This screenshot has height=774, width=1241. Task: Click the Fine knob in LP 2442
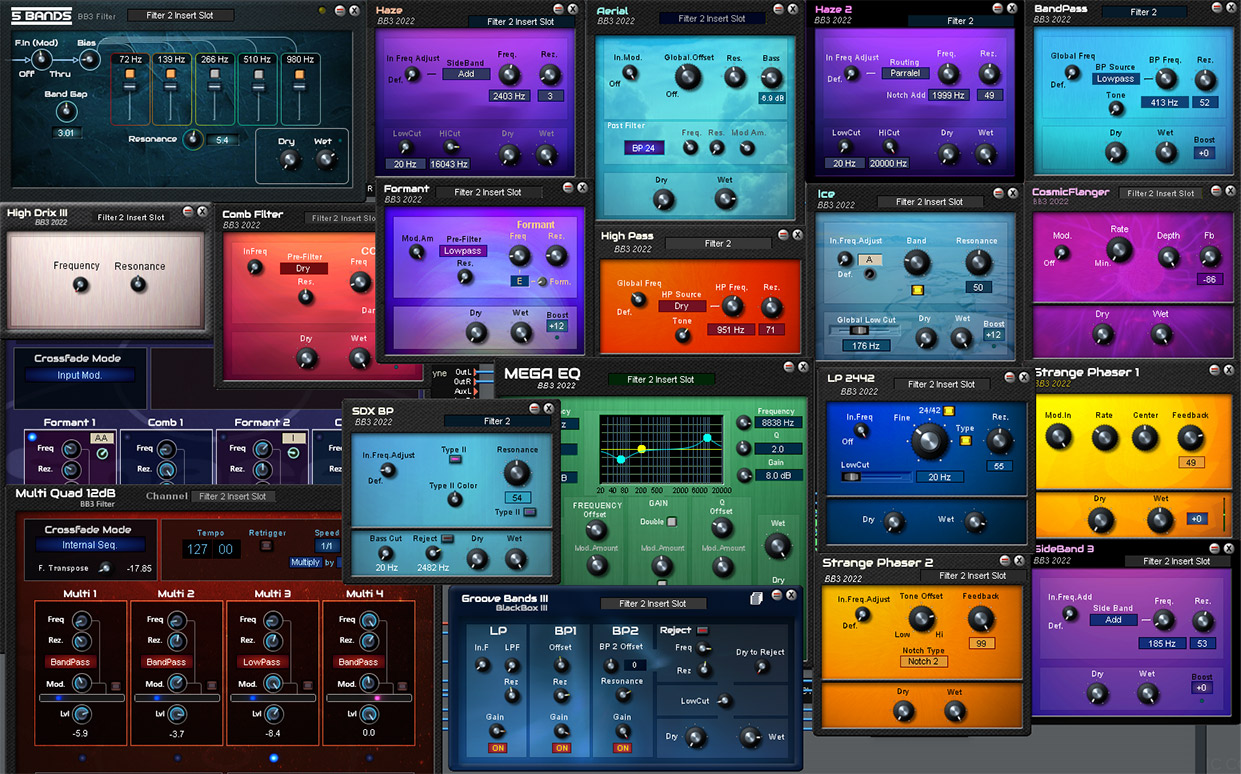pos(929,441)
